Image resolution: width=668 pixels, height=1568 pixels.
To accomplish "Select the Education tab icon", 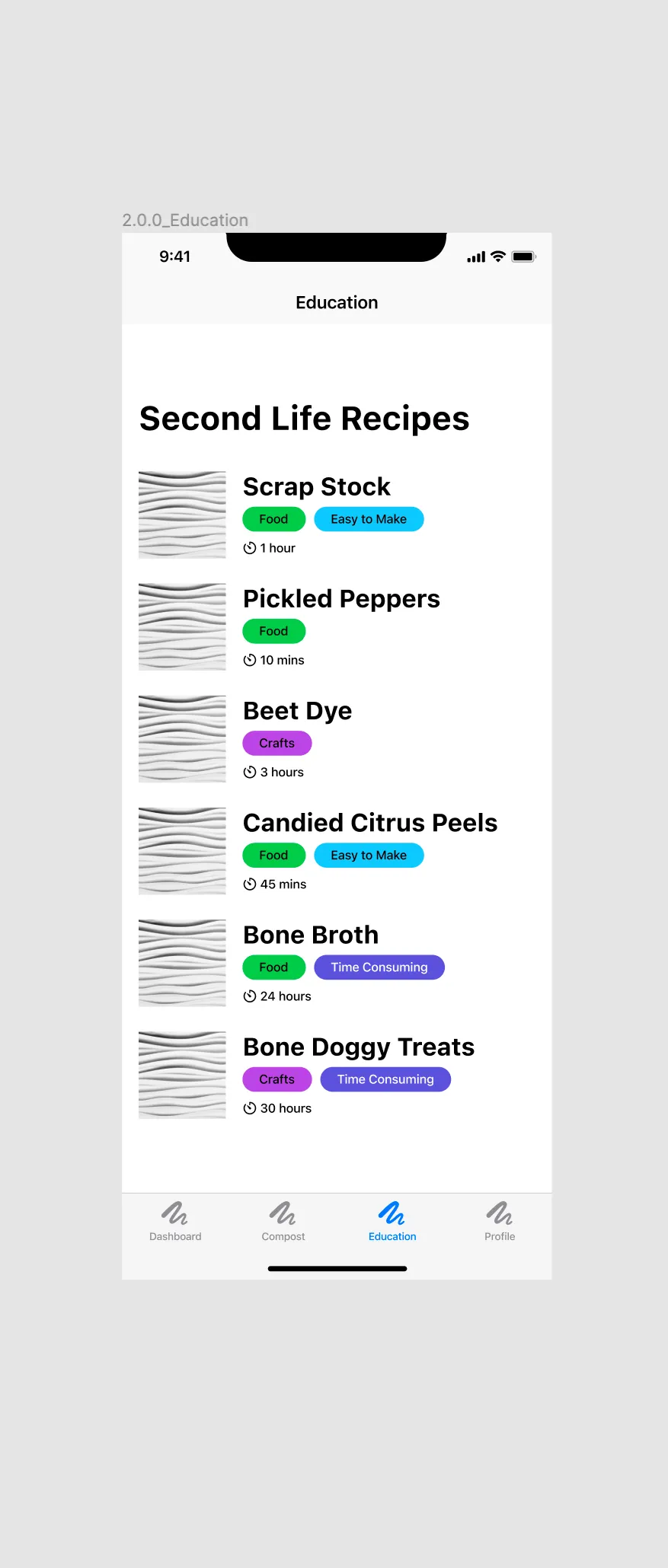I will point(392,1213).
